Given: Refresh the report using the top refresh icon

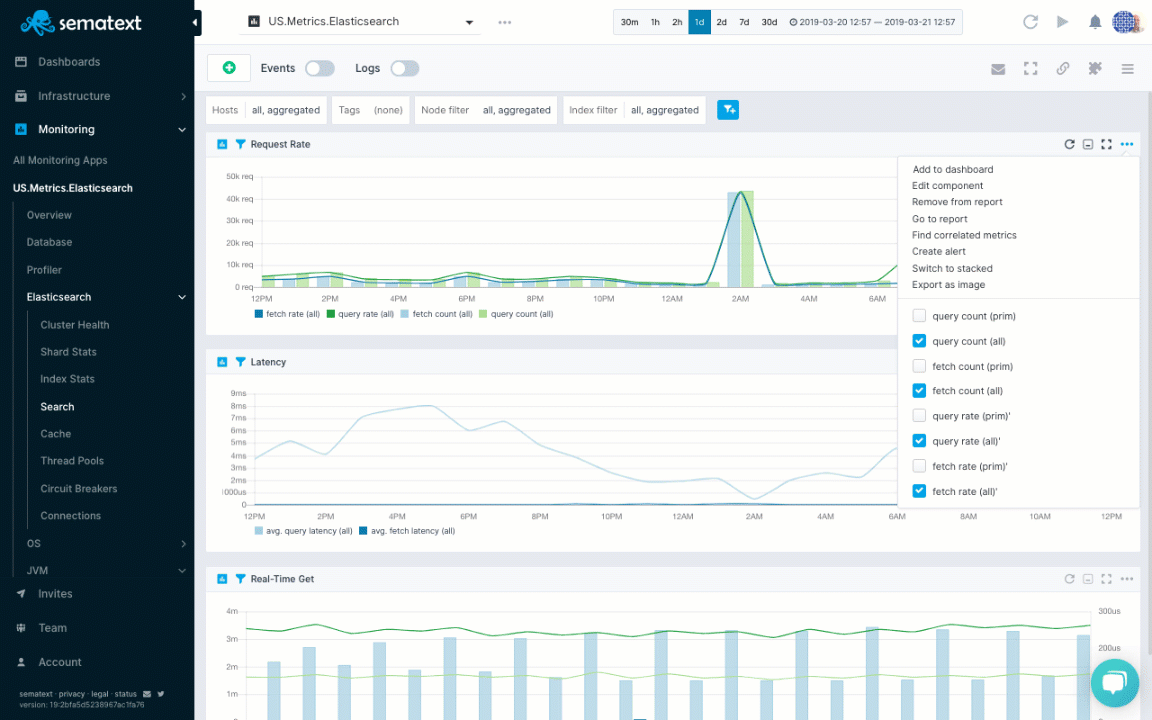Looking at the screenshot, I should coord(1030,22).
